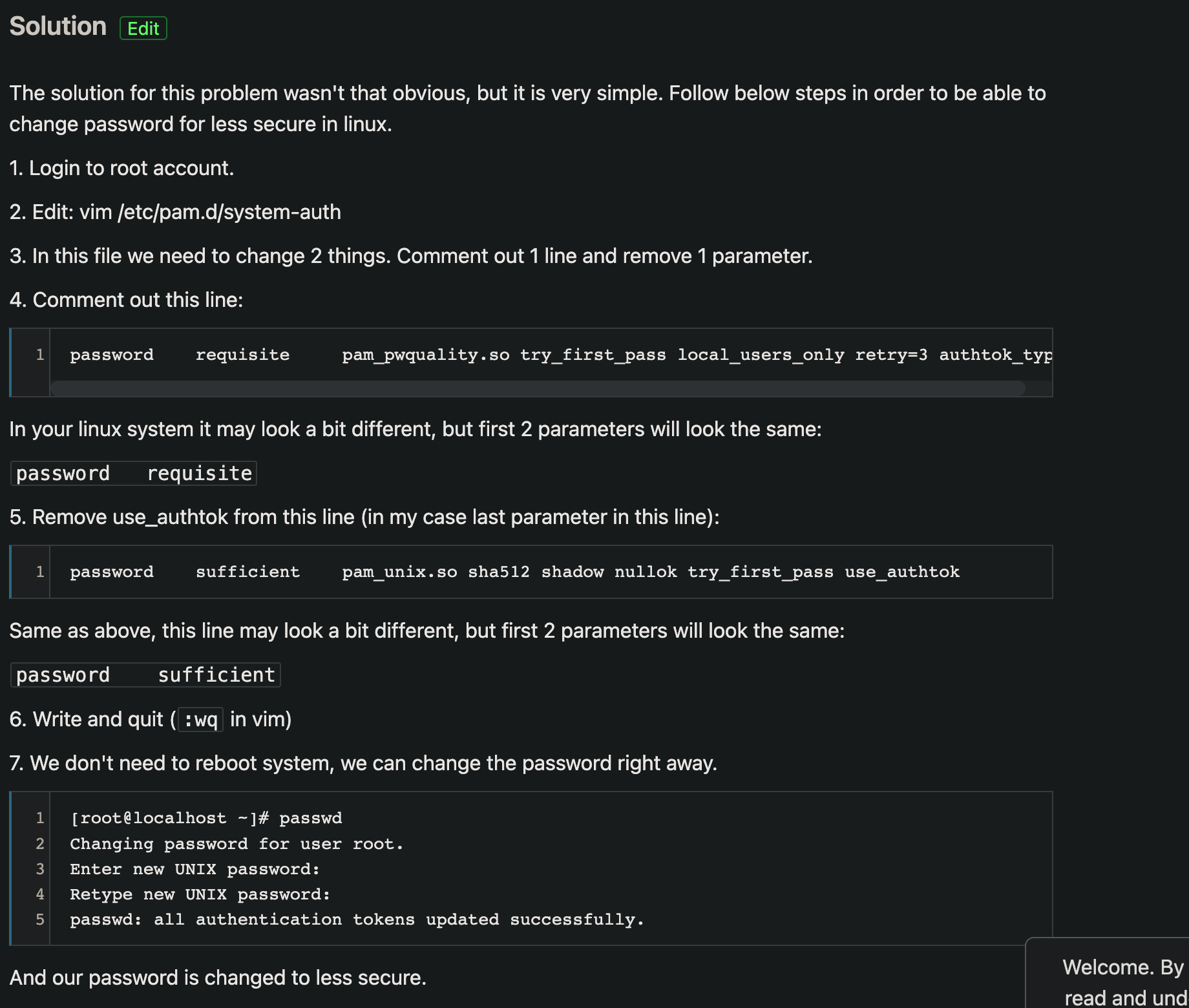Click the closing 'changed to less secure' sentence
Viewport: 1189px width, 1008px height.
[x=218, y=978]
